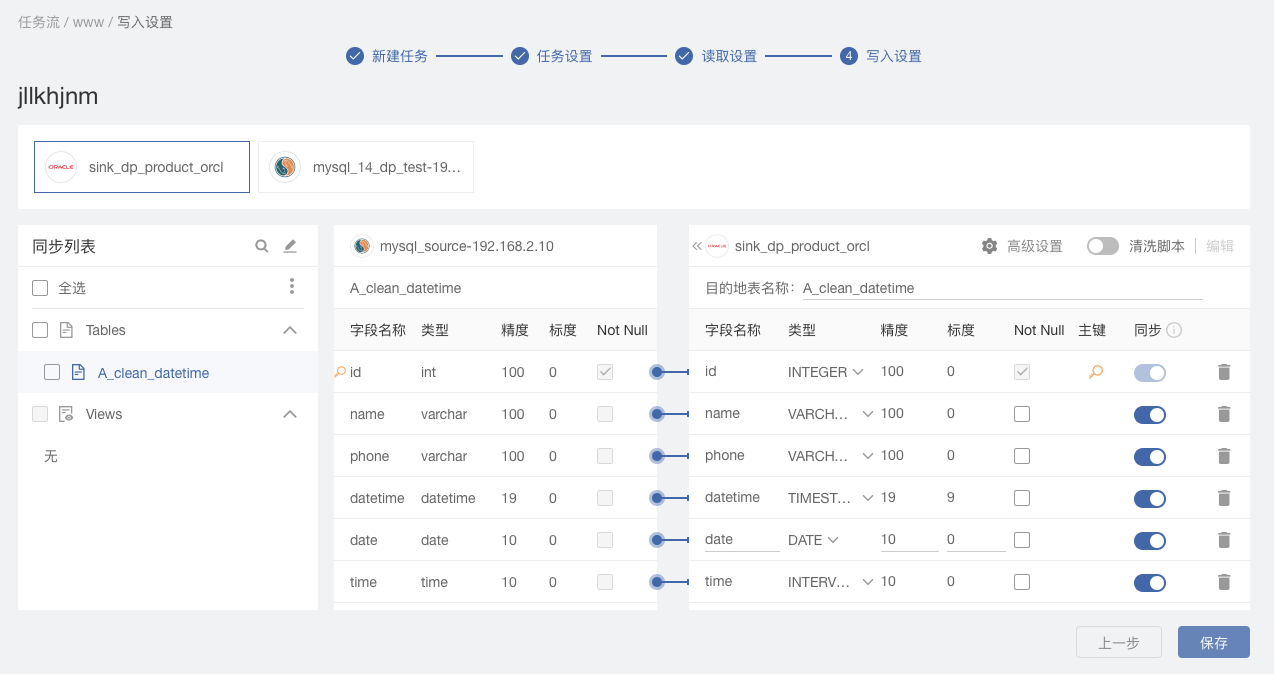
Task: Toggle sync switch for phone field
Action: point(1149,456)
